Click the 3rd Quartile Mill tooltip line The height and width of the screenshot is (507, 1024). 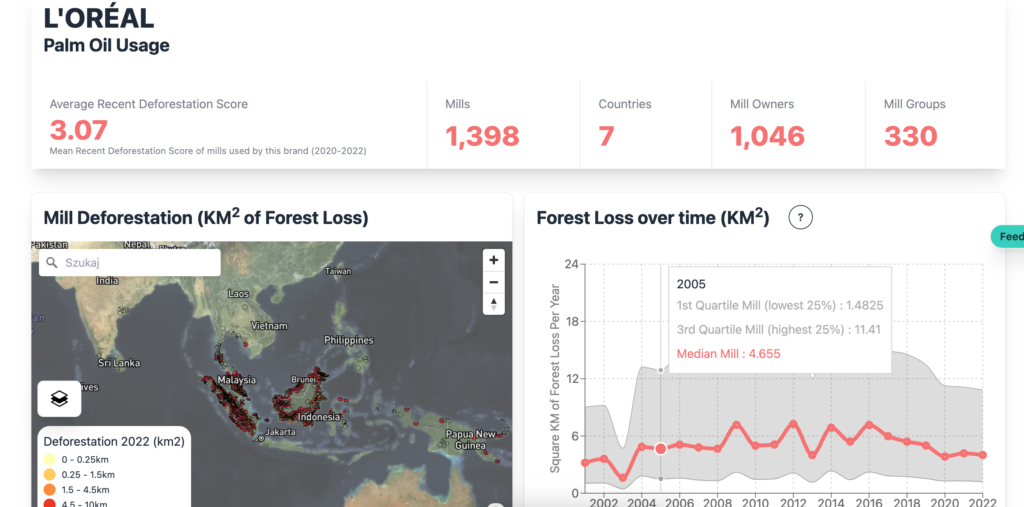pos(778,329)
